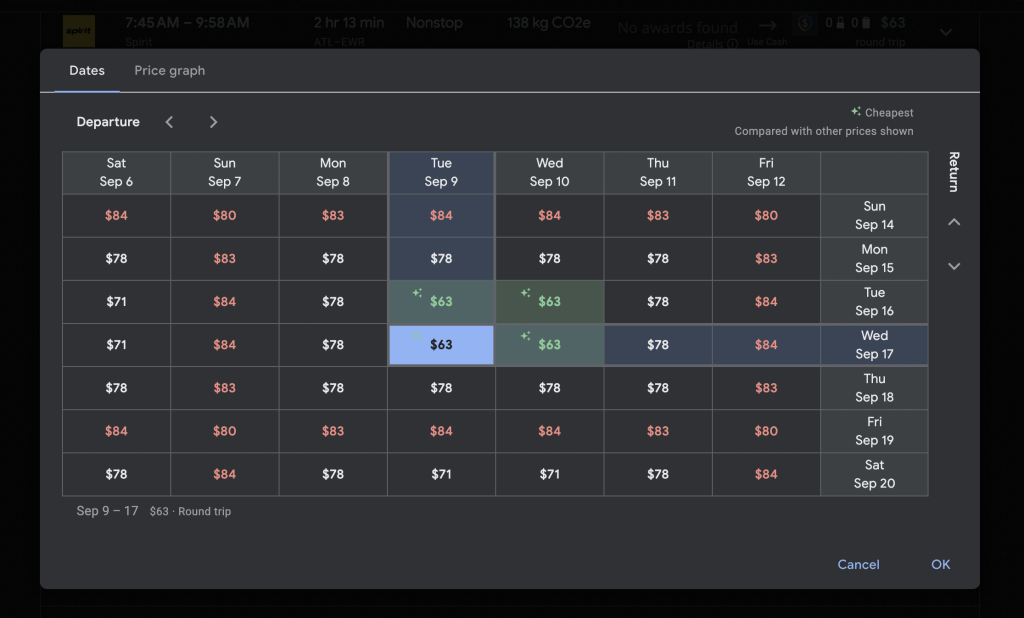
Task: Click the Spirit airline logo
Action: (x=79, y=31)
